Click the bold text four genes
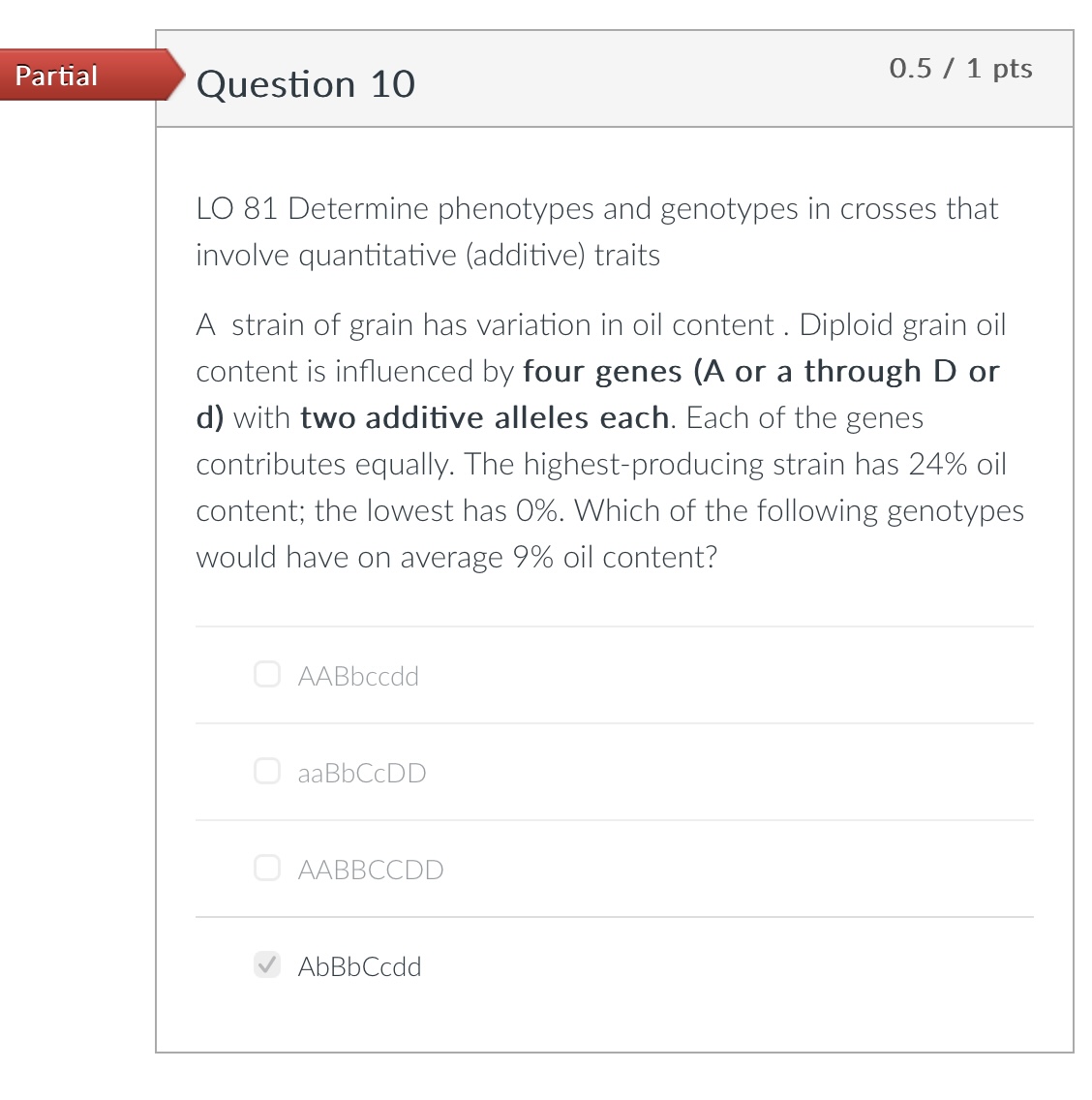The image size is (1092, 1100). pos(602,371)
